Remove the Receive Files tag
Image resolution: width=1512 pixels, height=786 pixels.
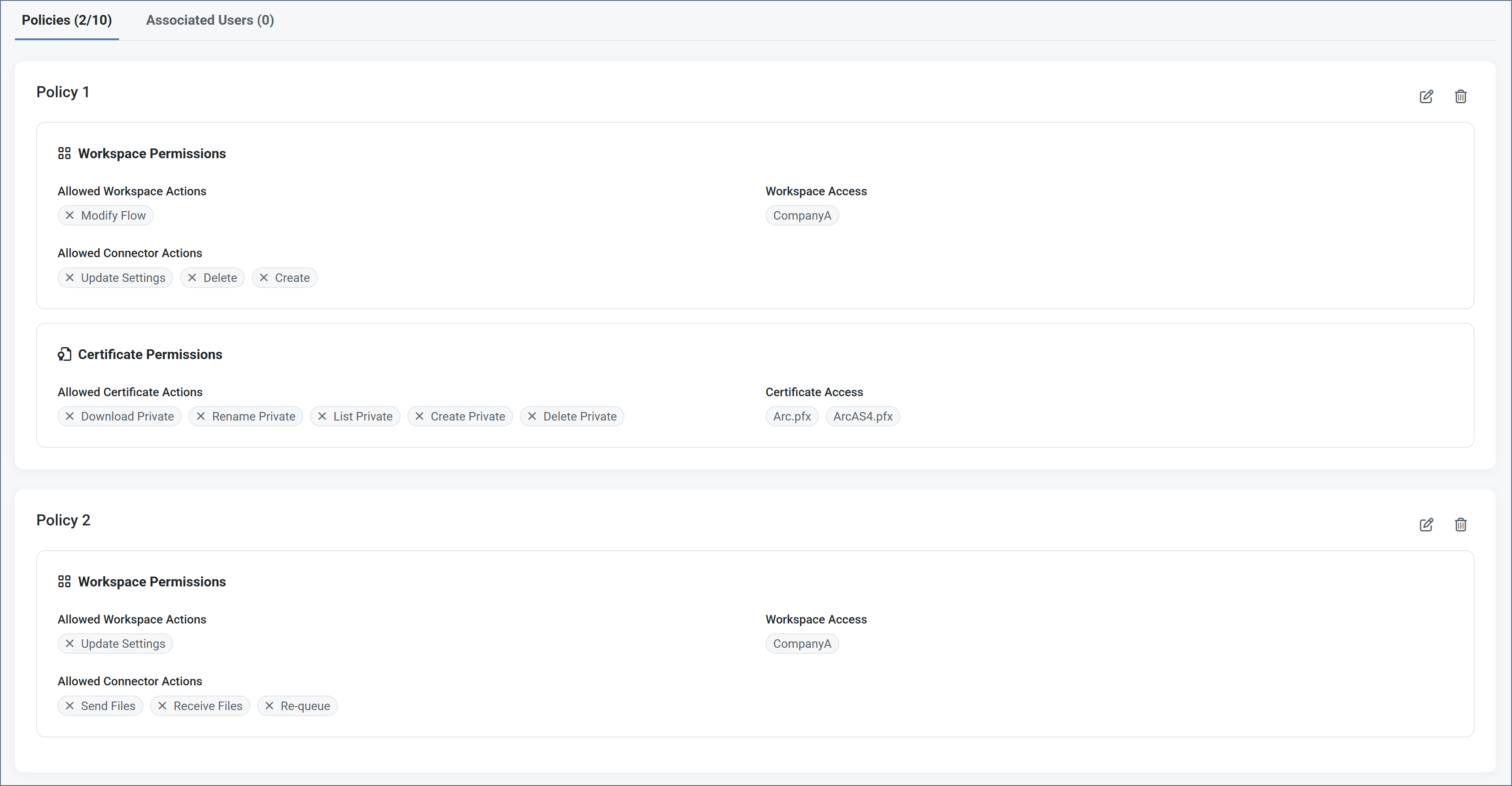coord(163,705)
